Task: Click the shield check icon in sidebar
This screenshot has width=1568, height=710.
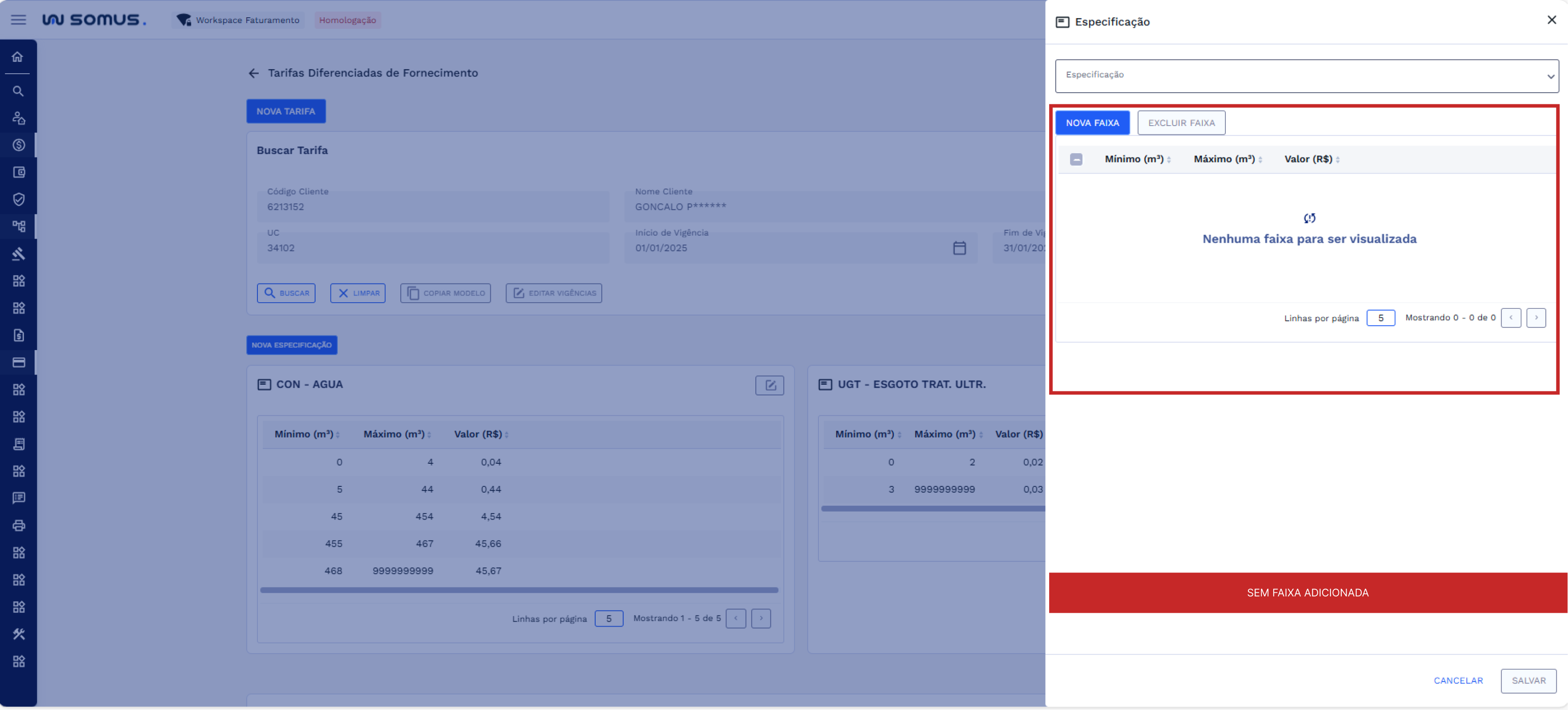Action: [x=18, y=200]
